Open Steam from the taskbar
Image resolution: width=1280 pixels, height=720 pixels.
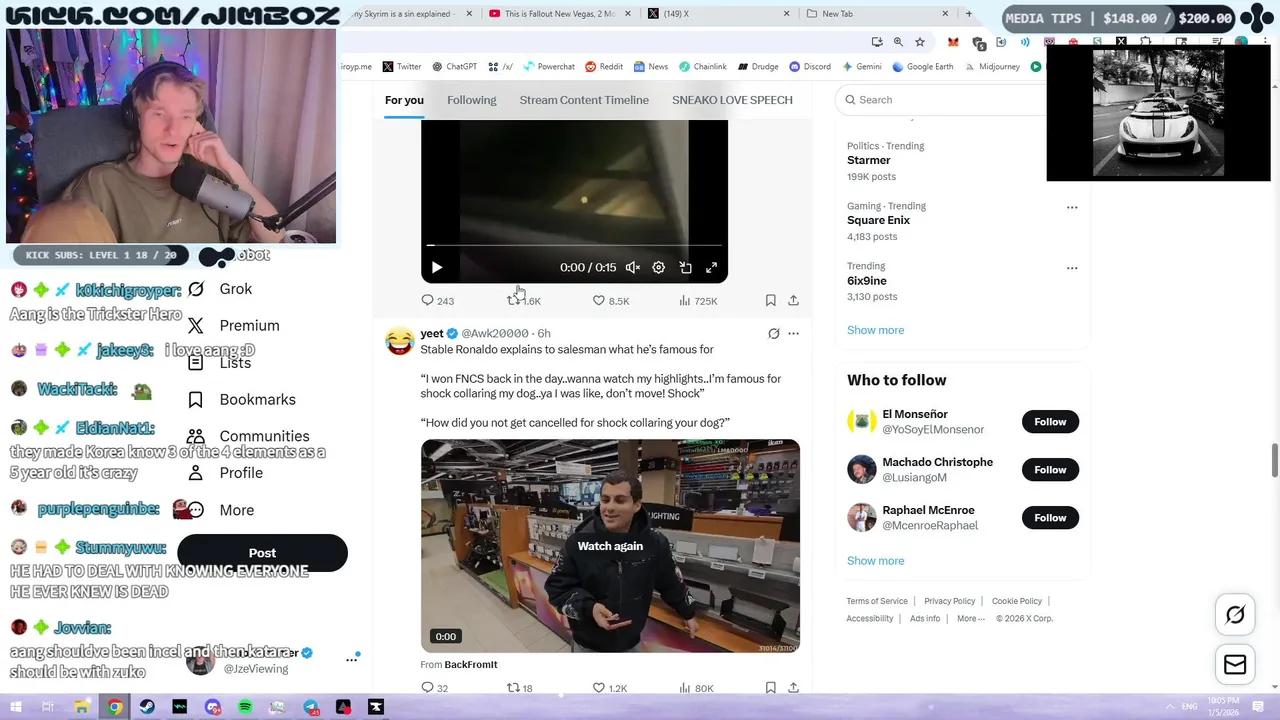point(147,707)
